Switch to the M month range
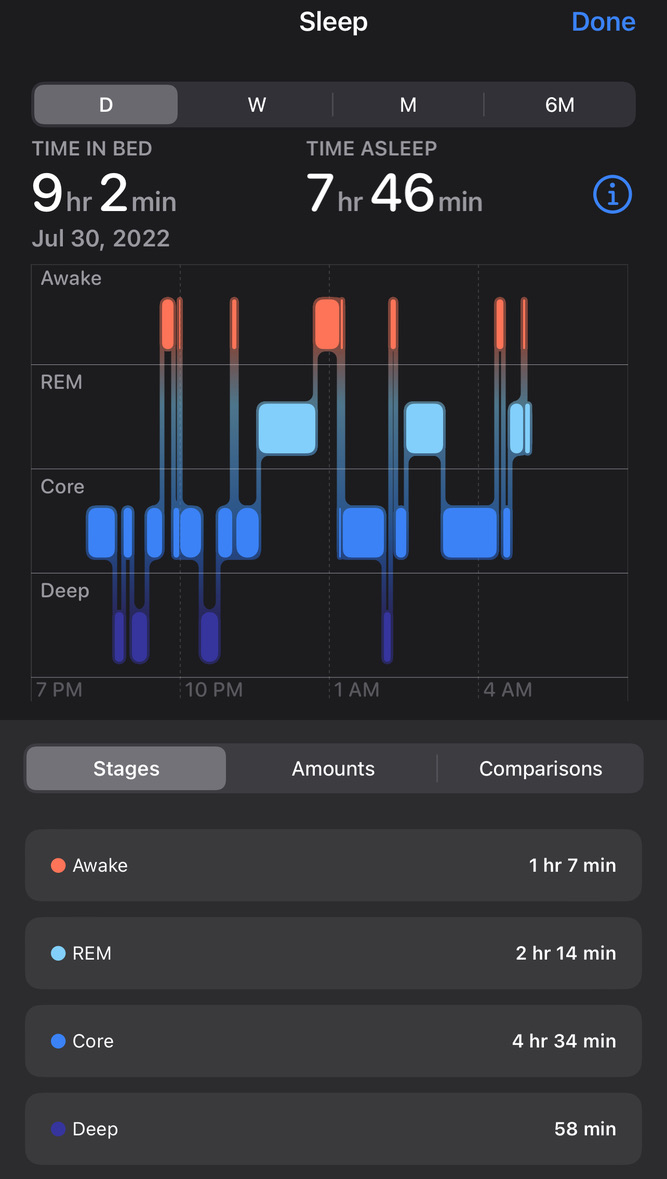The height and width of the screenshot is (1179, 667). pos(408,105)
